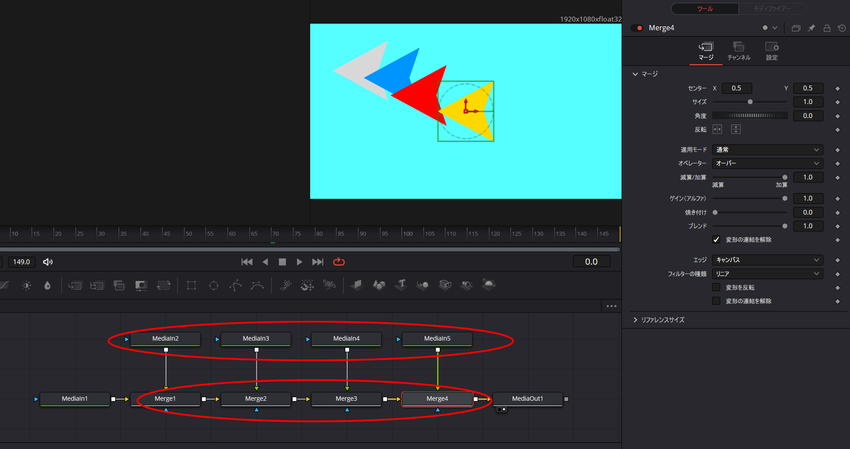Select the MediaIn5 node

[x=437, y=339]
